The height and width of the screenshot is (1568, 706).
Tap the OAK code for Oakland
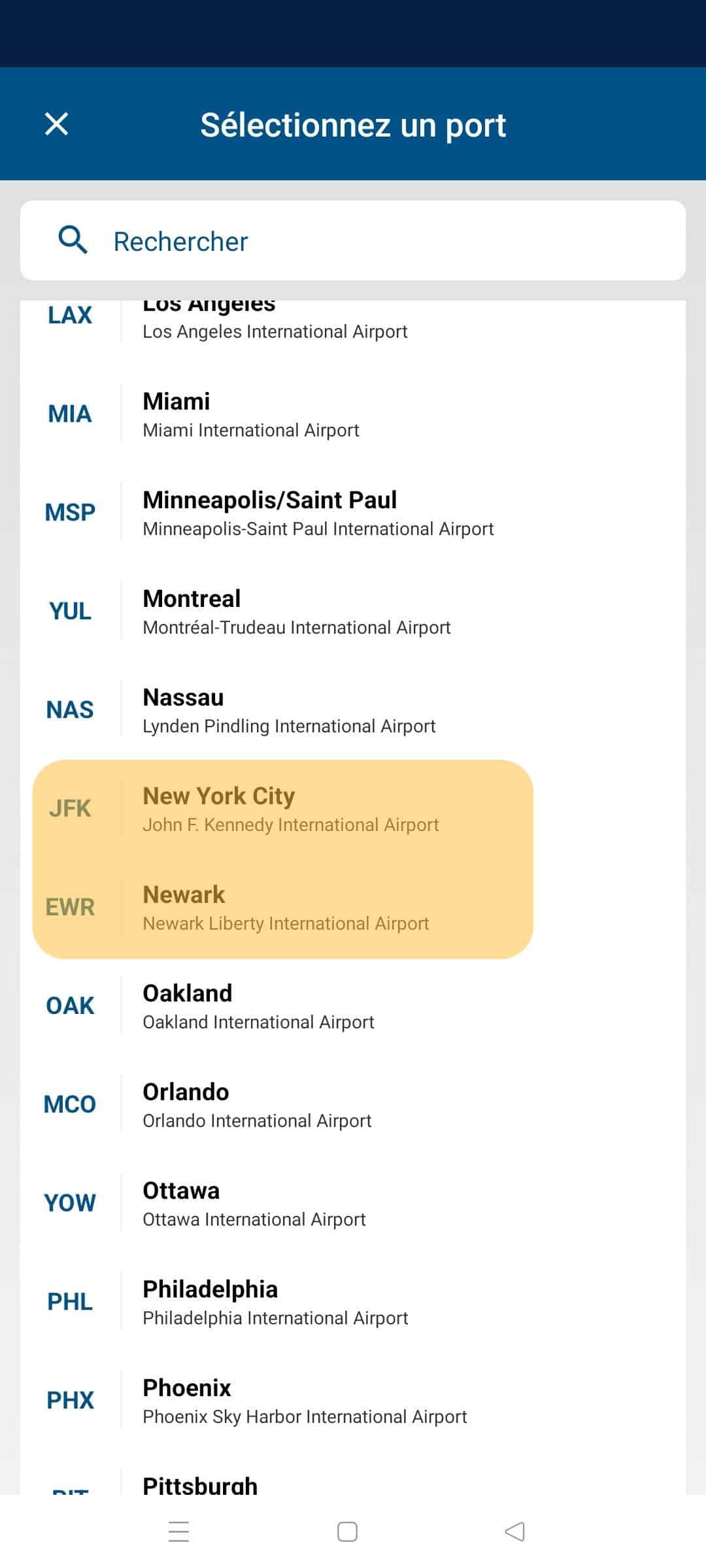point(70,1005)
